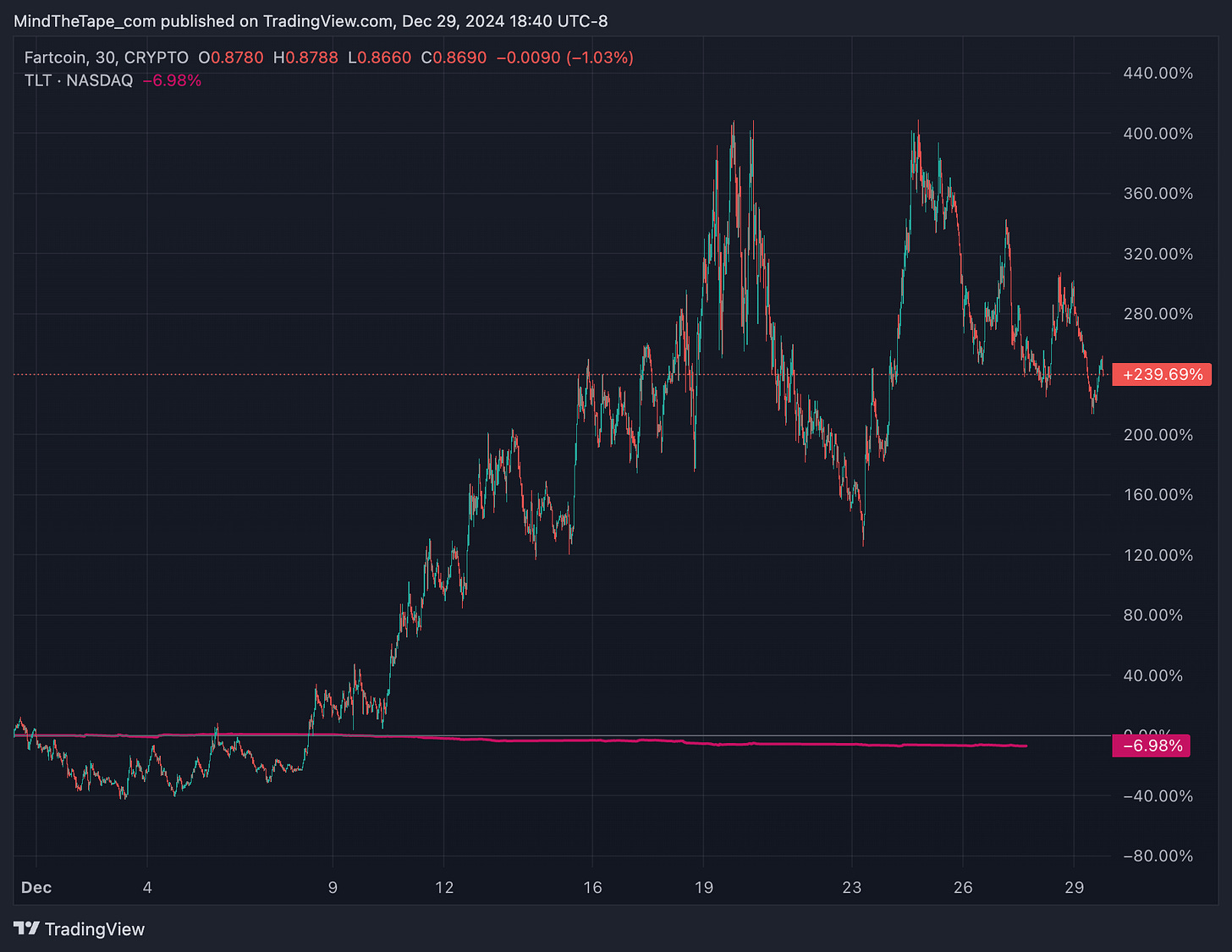Click the change value −0.0090 (−1.03%)

(x=564, y=58)
